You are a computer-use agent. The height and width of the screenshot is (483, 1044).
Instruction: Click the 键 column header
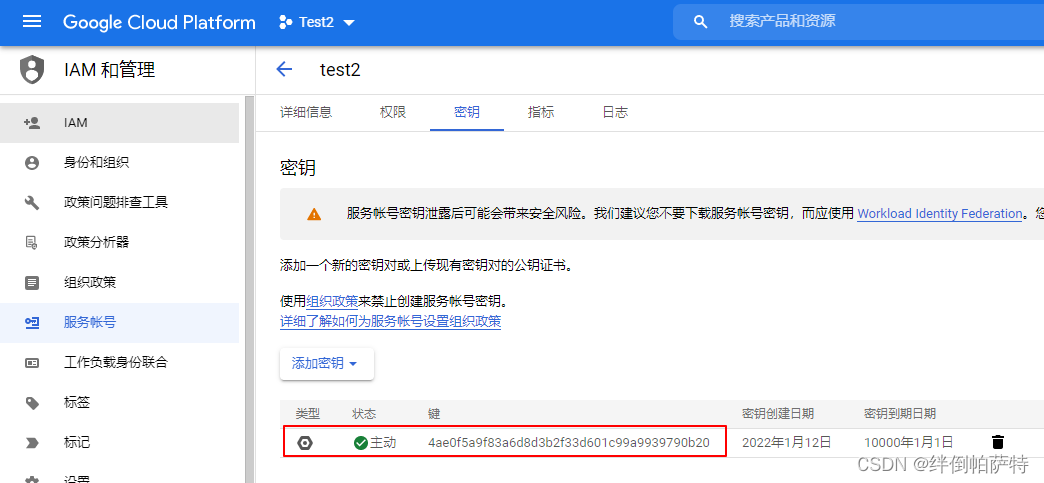coord(435,414)
